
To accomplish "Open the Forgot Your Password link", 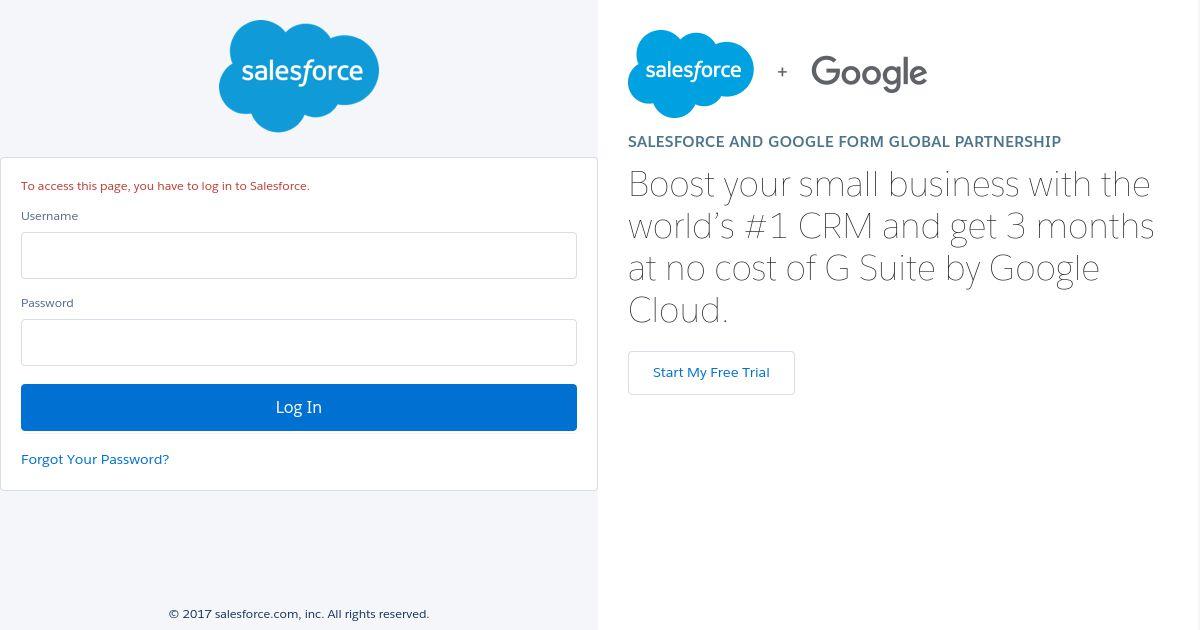I will coord(95,459).
